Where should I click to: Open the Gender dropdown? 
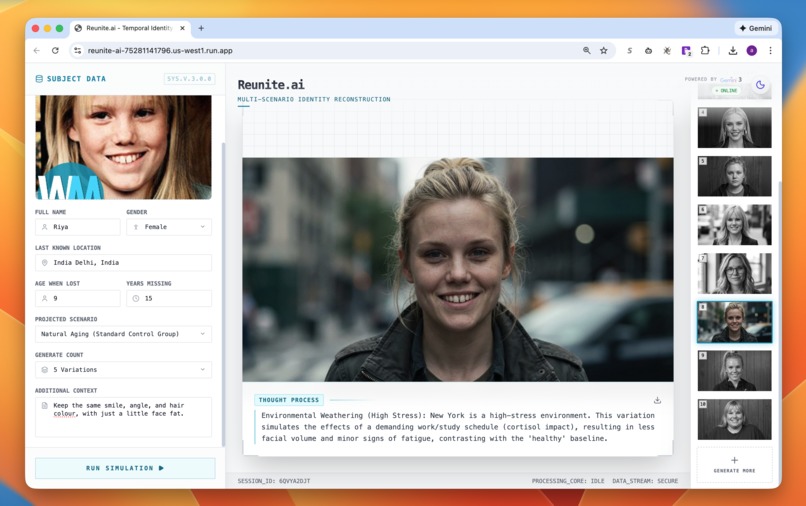(x=169, y=227)
